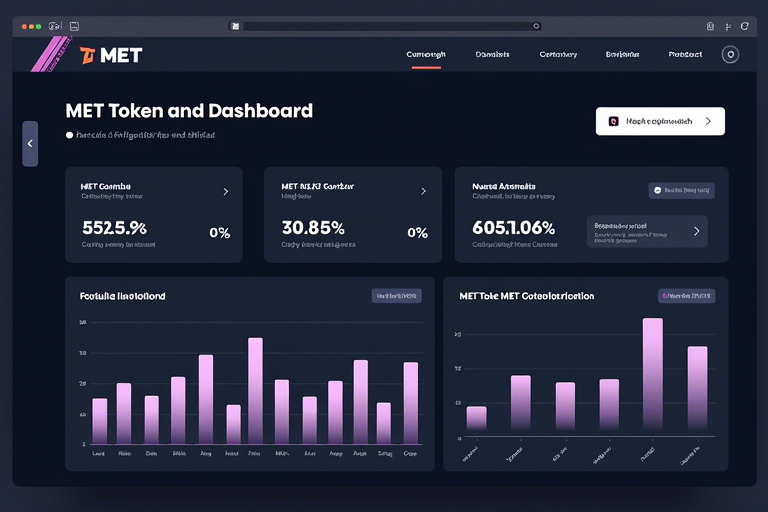The height and width of the screenshot is (512, 768).
Task: Click the browser share icon at top right
Action: tap(710, 26)
